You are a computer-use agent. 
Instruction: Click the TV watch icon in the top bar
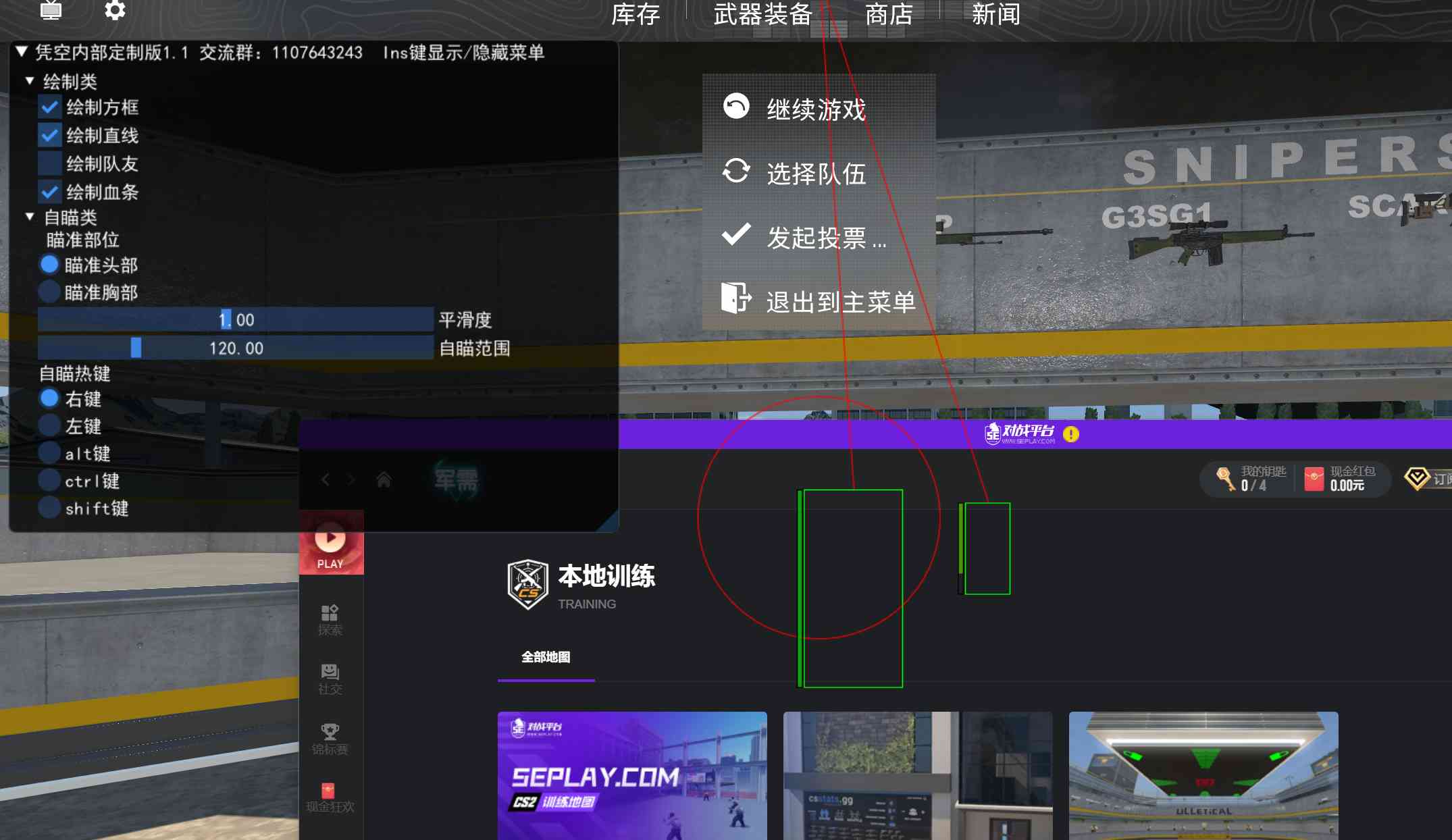tap(51, 10)
